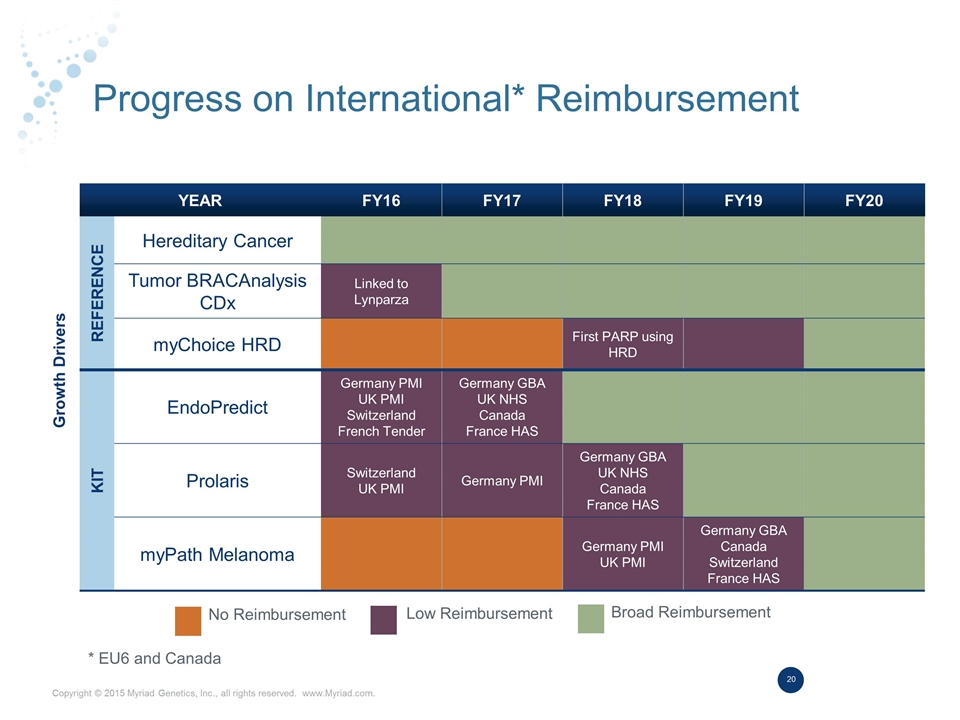
Task: Click the vertical KIT row group label
Action: pyautogui.click(x=97, y=480)
